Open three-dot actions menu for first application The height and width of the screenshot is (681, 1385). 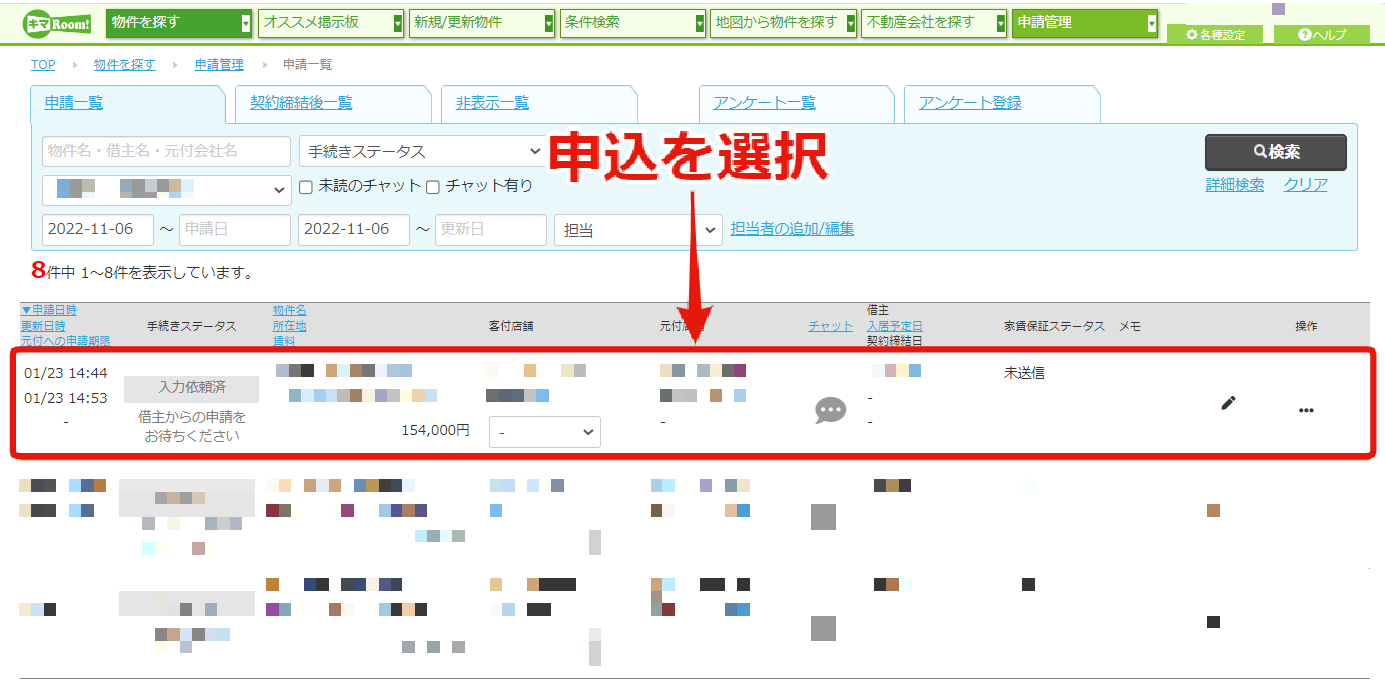tap(1306, 410)
